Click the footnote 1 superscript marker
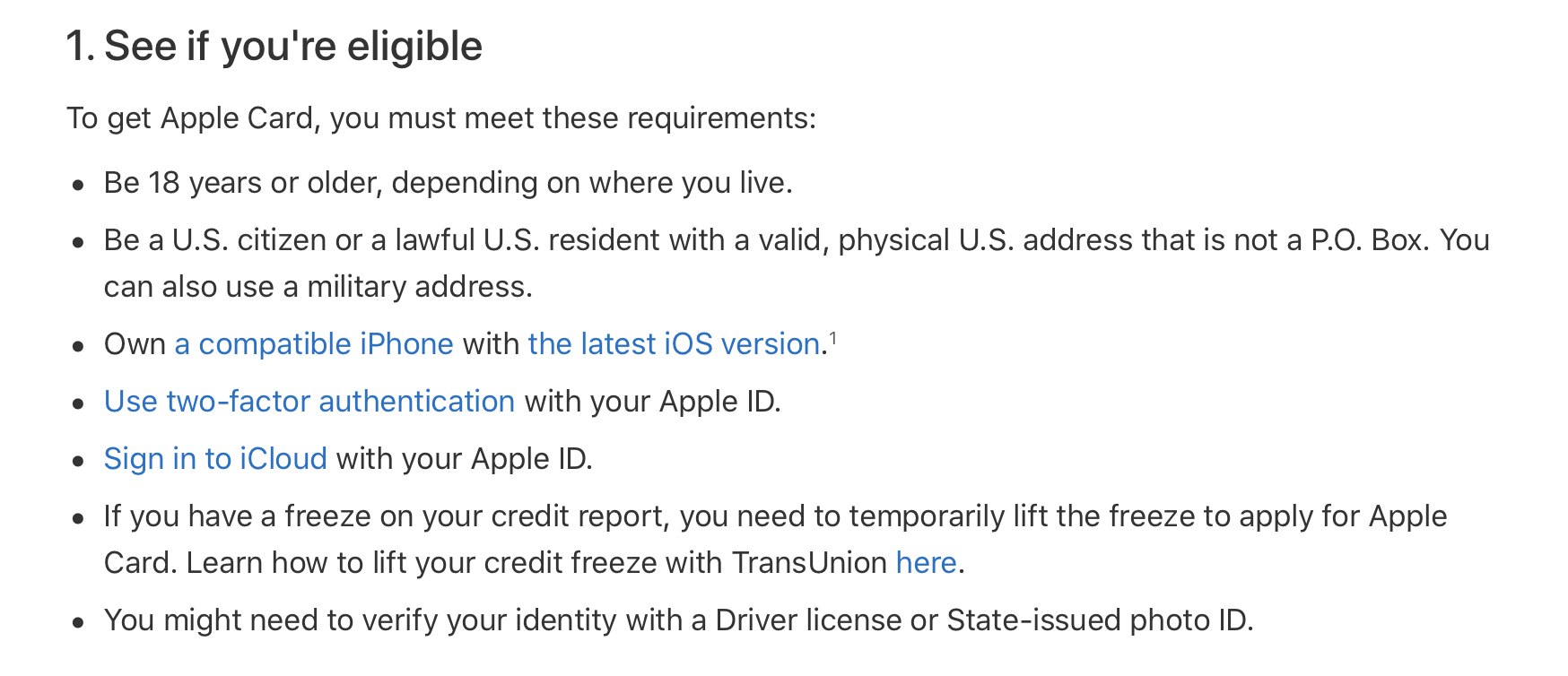1568x676 pixels. click(x=833, y=337)
